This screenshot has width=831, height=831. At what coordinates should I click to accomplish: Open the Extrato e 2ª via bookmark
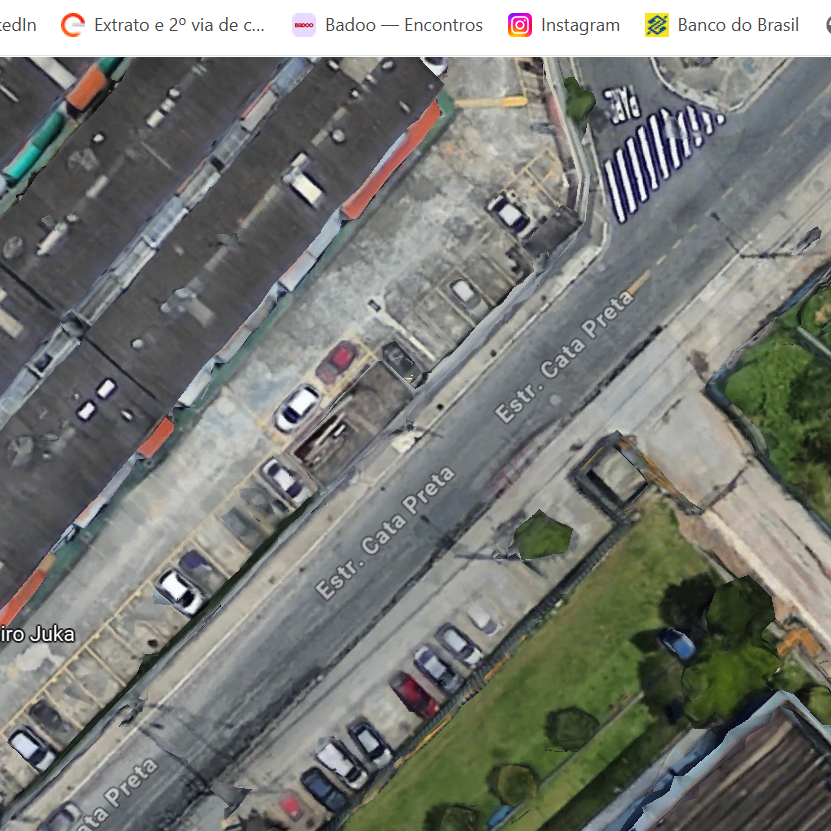(x=162, y=25)
